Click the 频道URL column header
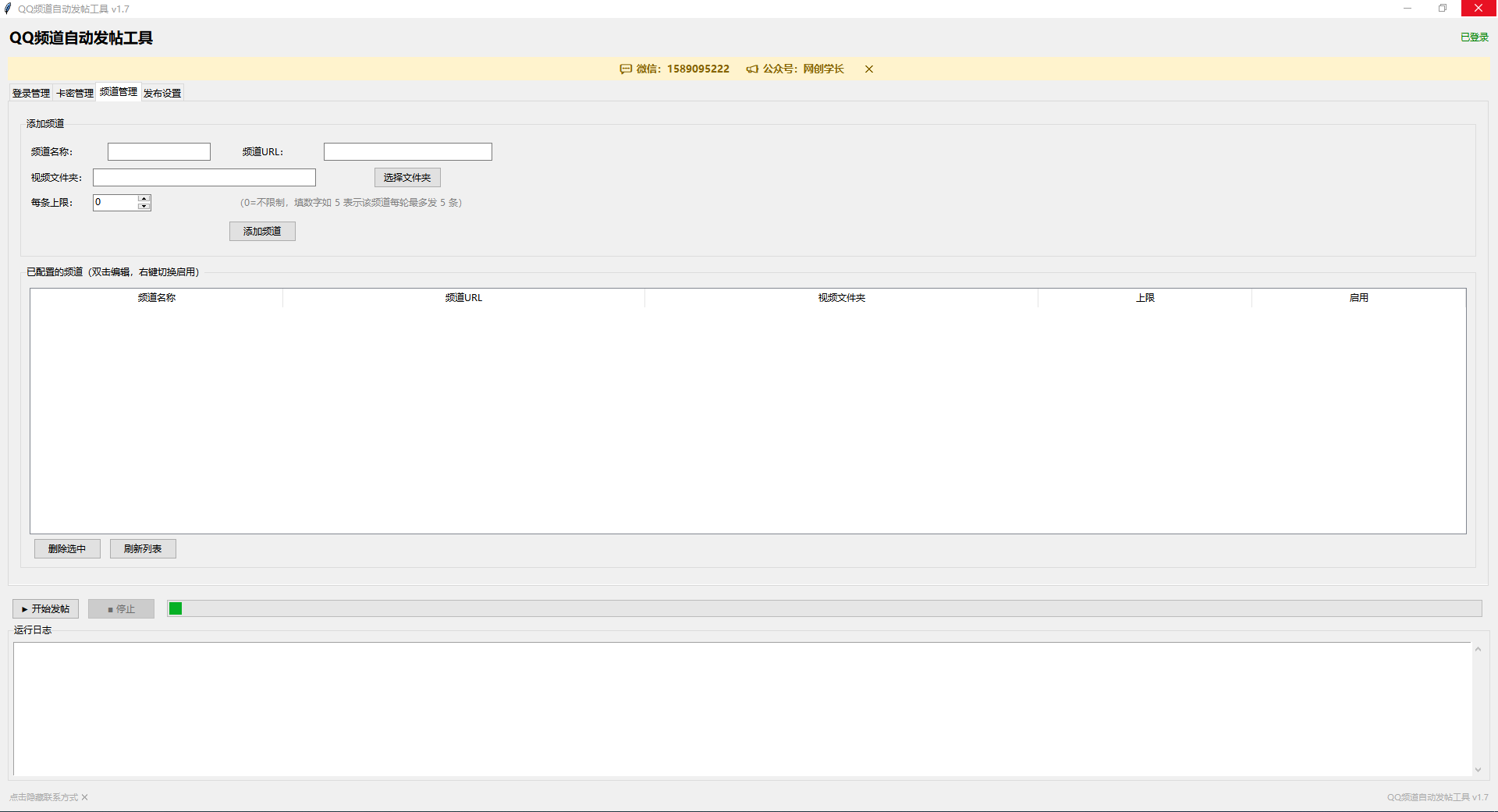This screenshot has width=1498, height=812. tap(463, 298)
